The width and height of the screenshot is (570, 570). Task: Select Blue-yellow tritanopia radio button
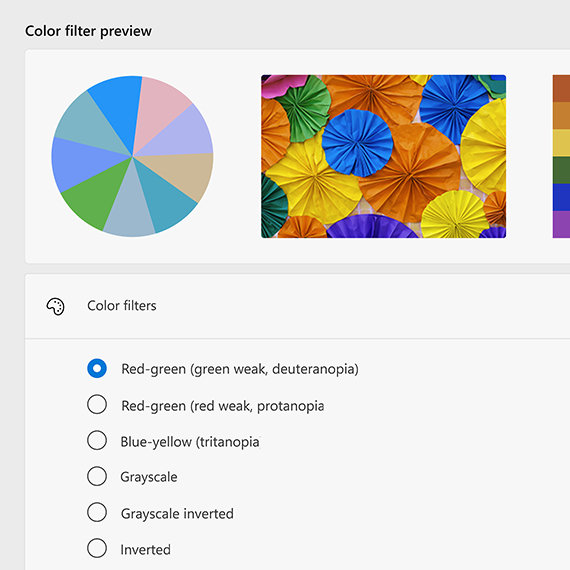(x=97, y=440)
